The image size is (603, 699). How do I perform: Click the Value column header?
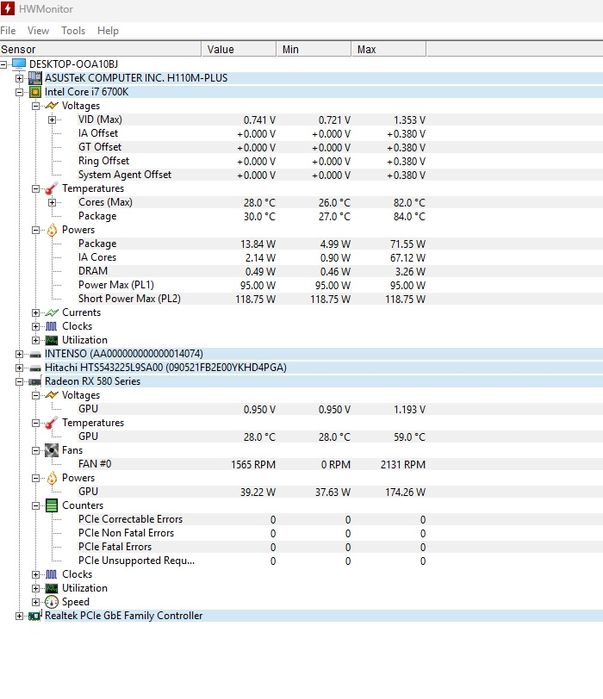(x=238, y=49)
